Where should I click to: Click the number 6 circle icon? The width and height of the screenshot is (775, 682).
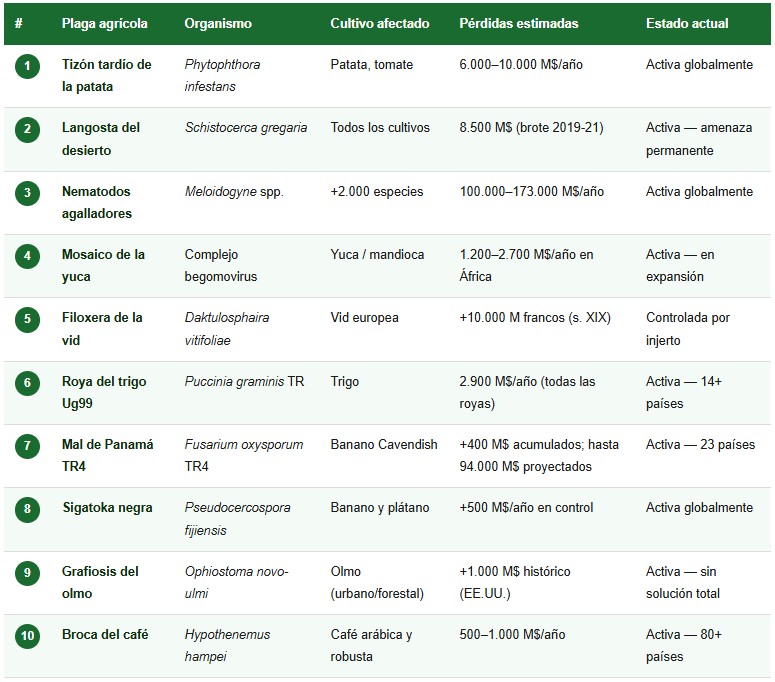click(x=27, y=383)
